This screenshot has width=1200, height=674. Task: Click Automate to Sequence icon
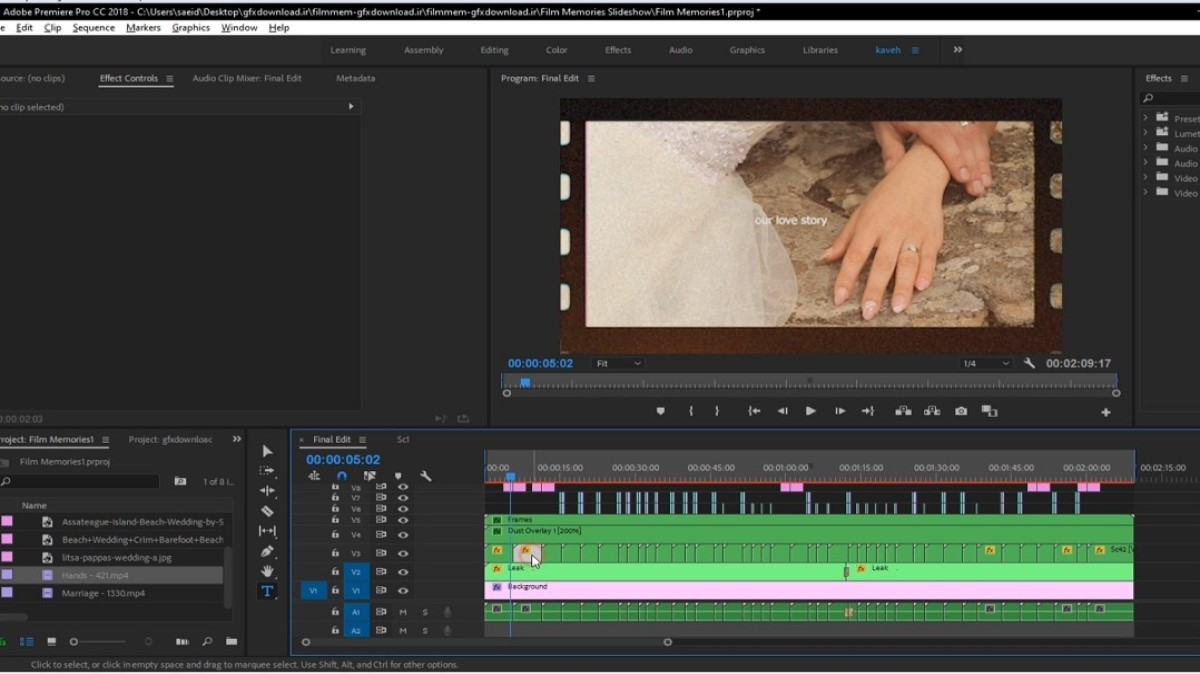[x=182, y=641]
